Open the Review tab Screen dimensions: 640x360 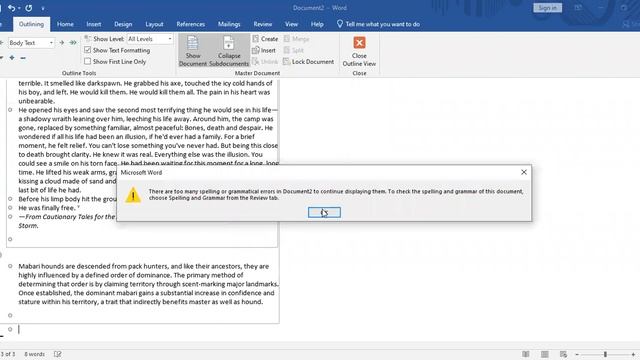click(x=262, y=24)
